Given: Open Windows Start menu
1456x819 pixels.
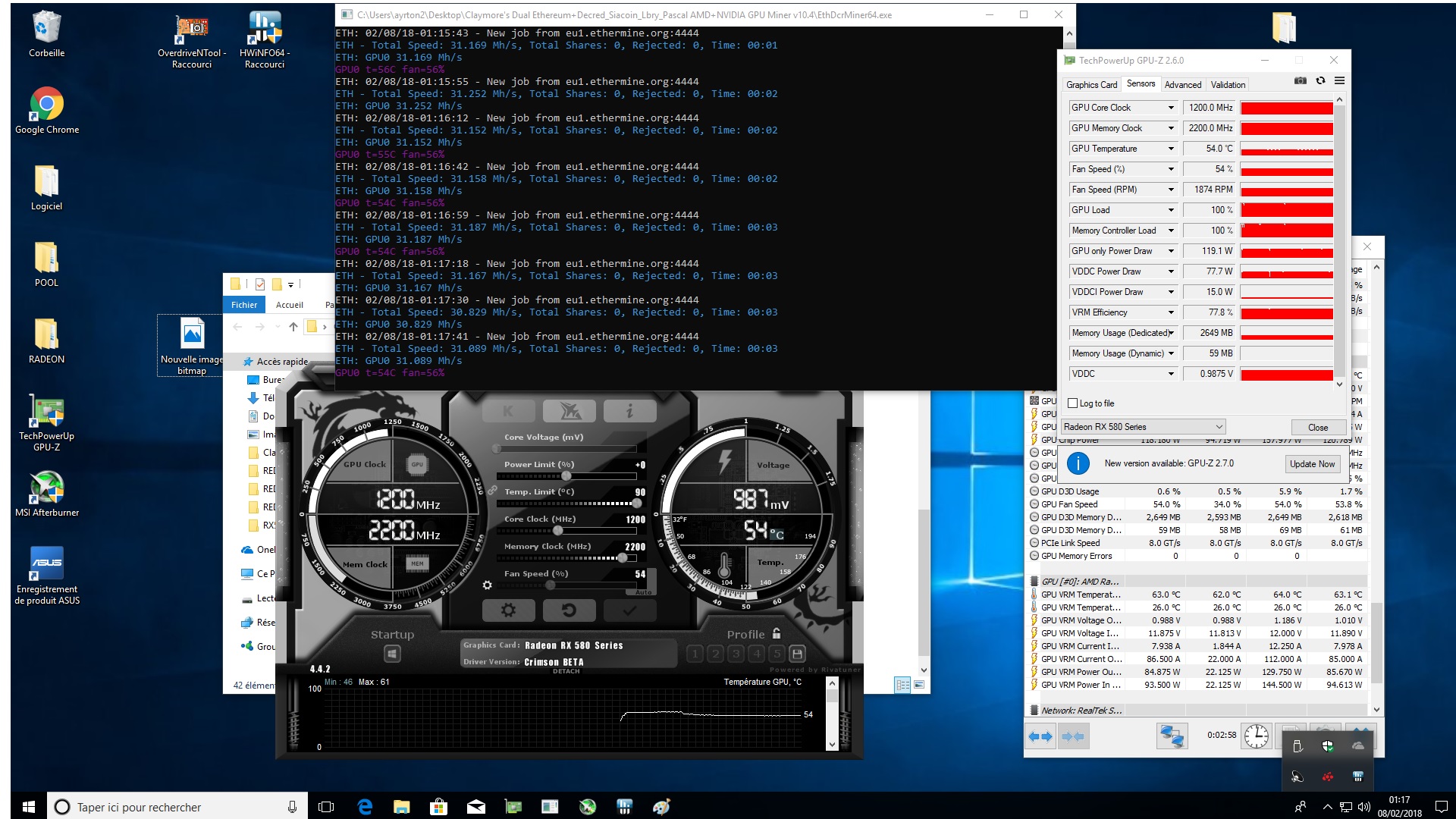Looking at the screenshot, I should (x=29, y=807).
